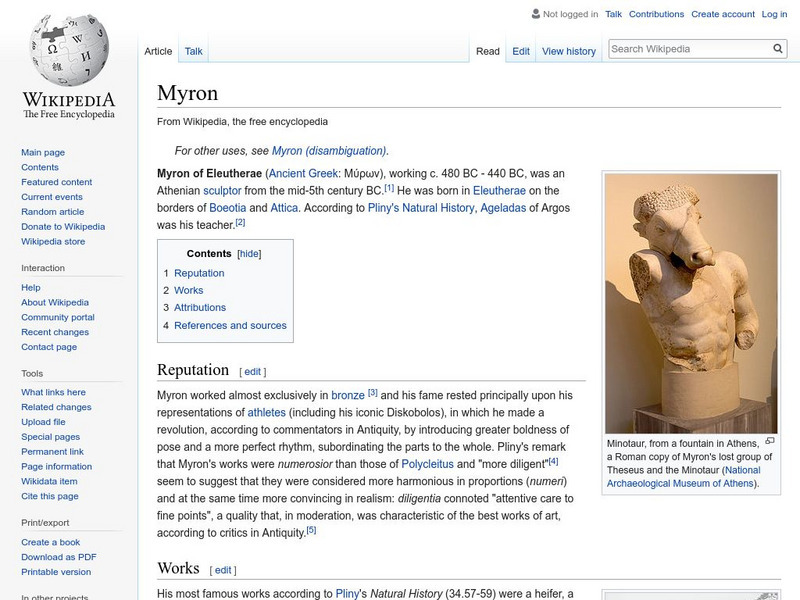
Task: Open citation footnote 3 after bronze
Action: (372, 393)
